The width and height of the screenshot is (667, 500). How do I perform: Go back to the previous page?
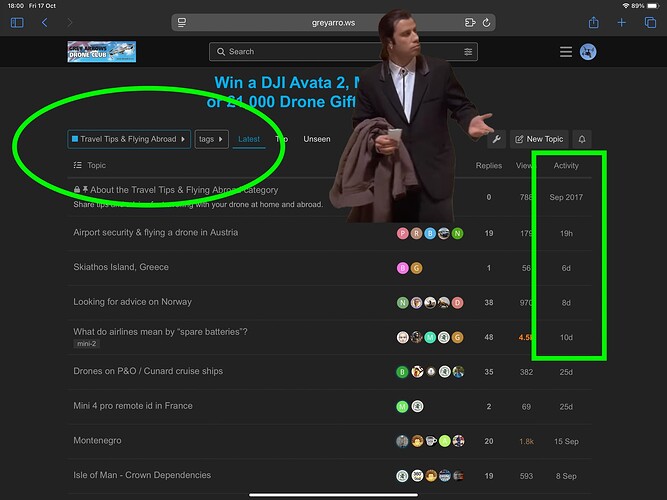pyautogui.click(x=44, y=23)
